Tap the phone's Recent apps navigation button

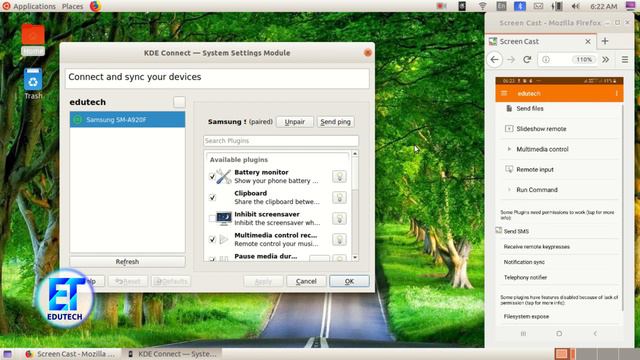tap(523, 333)
